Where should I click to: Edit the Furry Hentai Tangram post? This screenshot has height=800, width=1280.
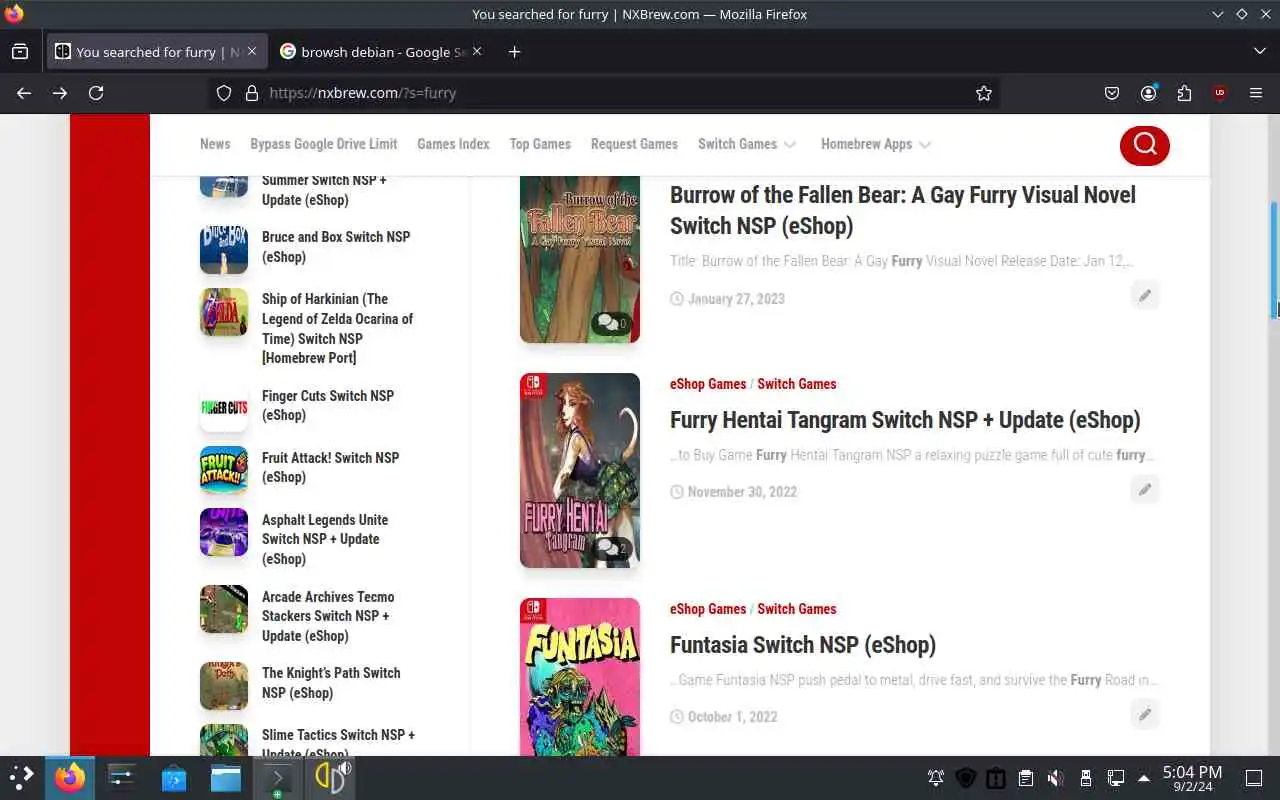click(x=1145, y=489)
